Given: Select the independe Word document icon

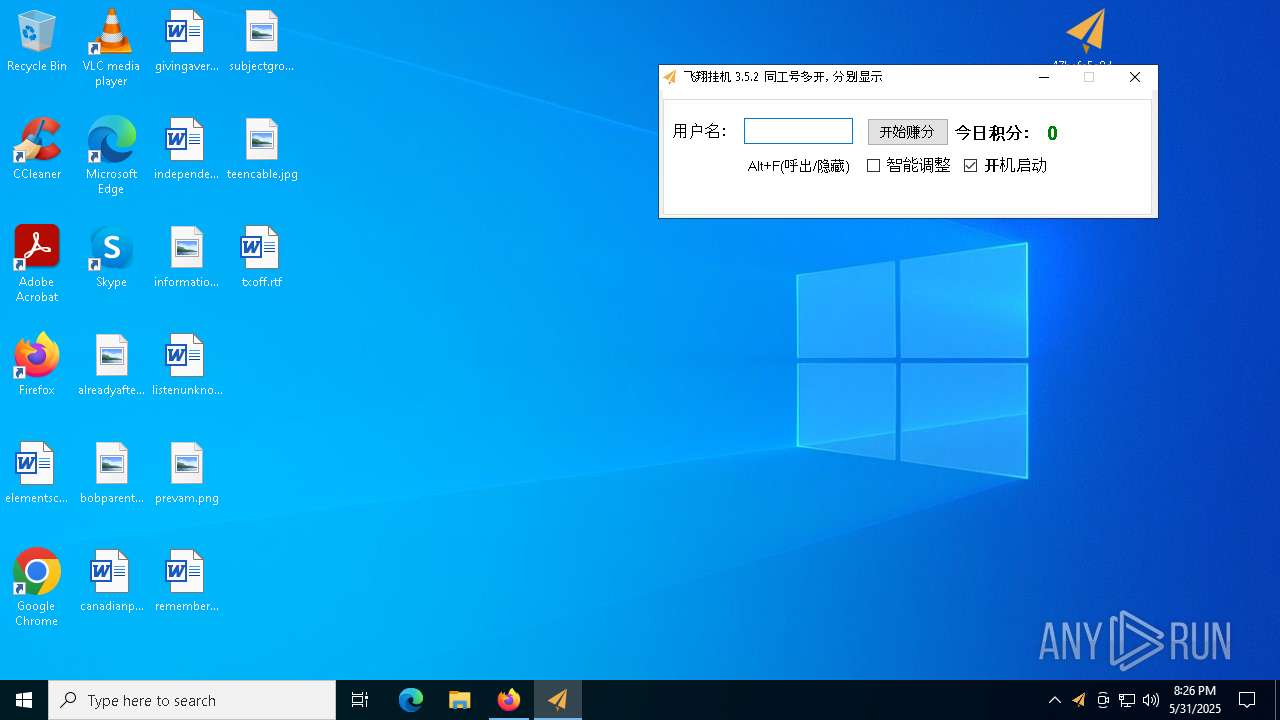Looking at the screenshot, I should [186, 149].
